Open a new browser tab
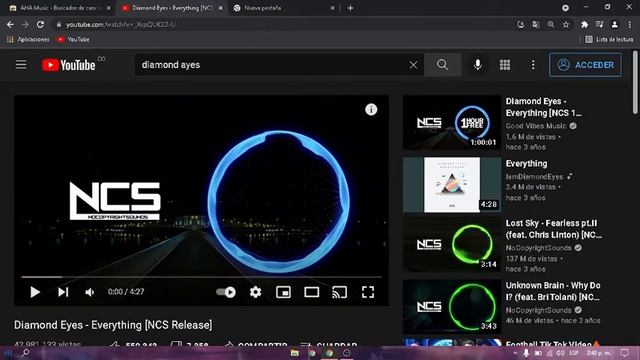Viewport: 640px width, 360px height. (350, 8)
